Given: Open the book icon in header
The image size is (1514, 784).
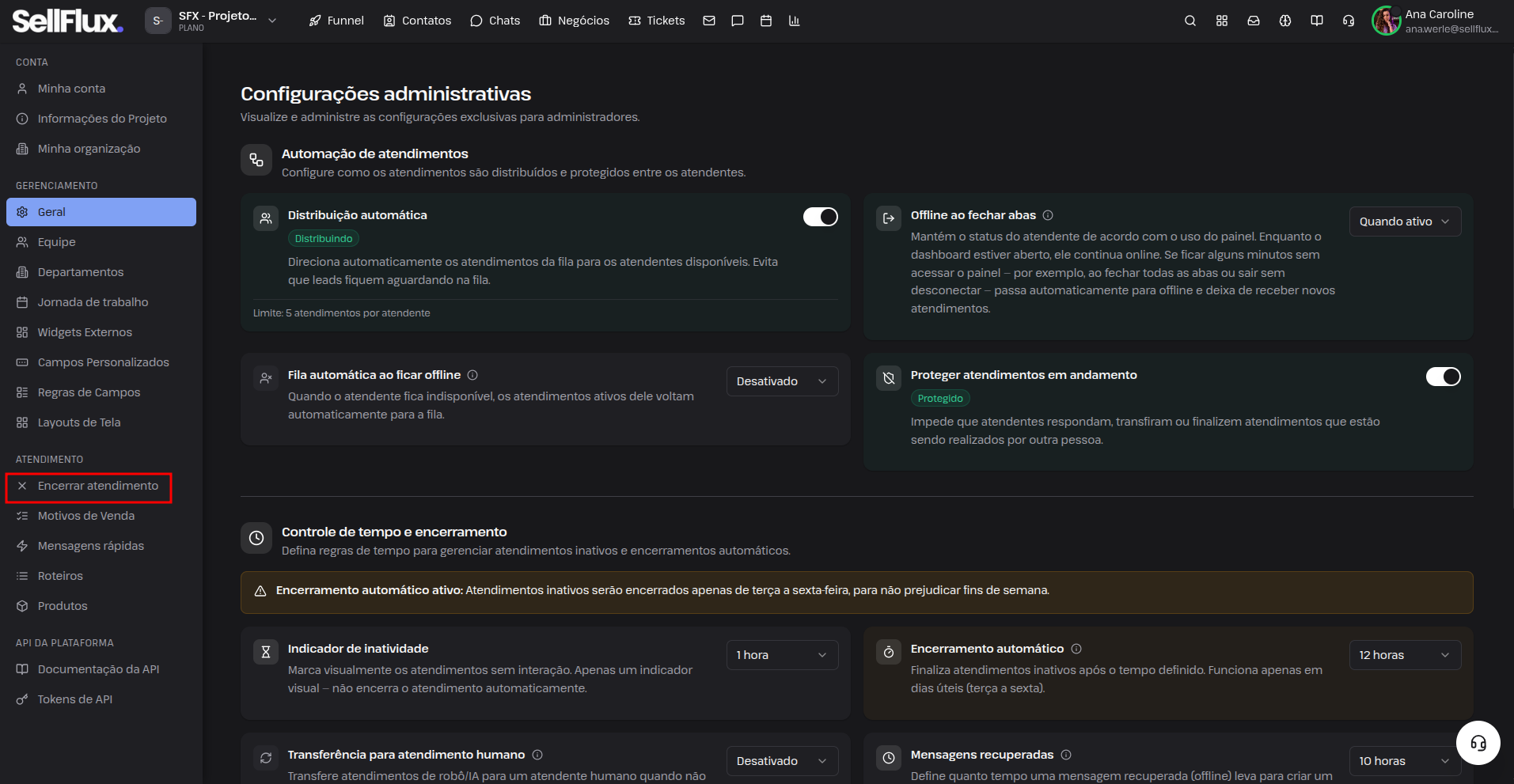Looking at the screenshot, I should (1317, 21).
